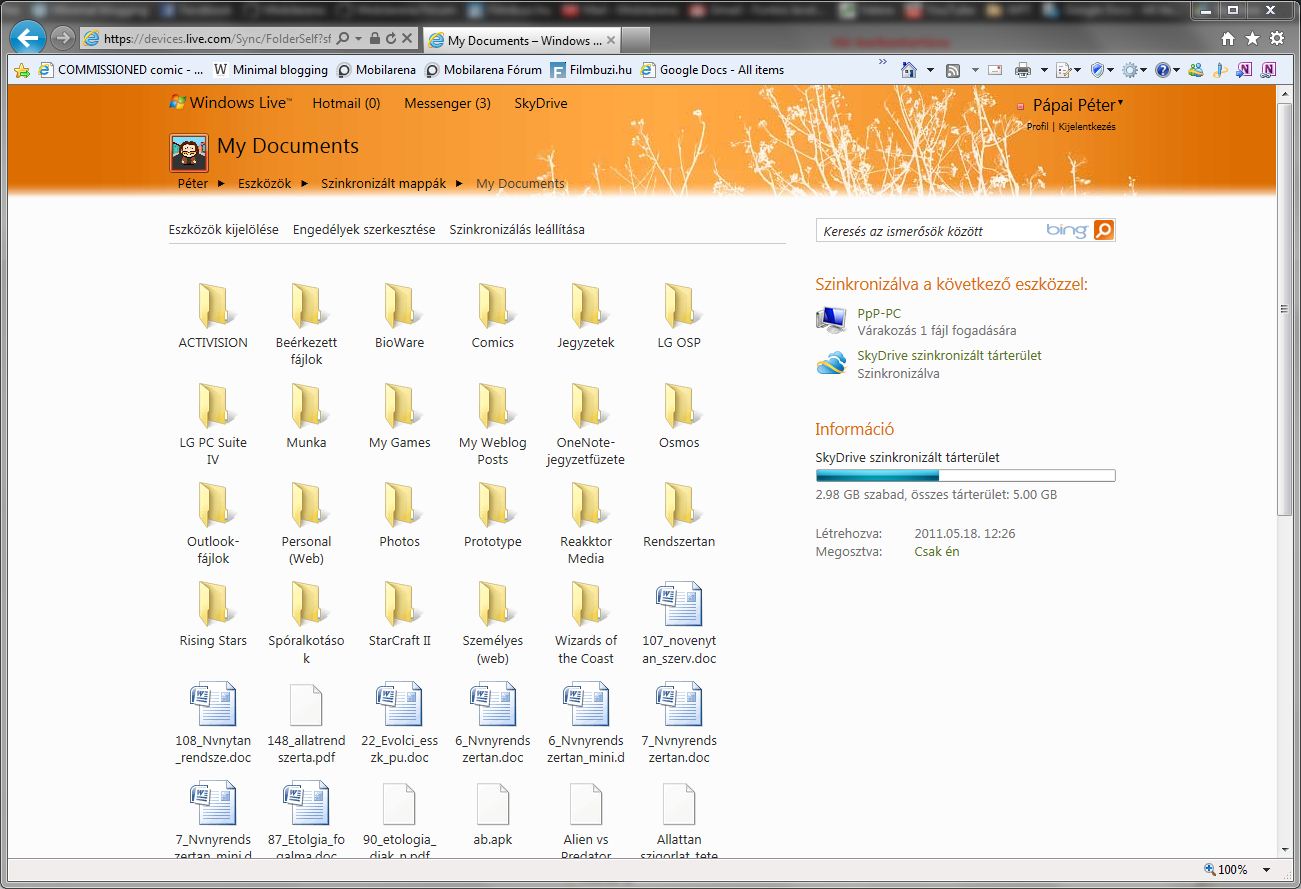Close the My Documents browser tab

click(611, 40)
